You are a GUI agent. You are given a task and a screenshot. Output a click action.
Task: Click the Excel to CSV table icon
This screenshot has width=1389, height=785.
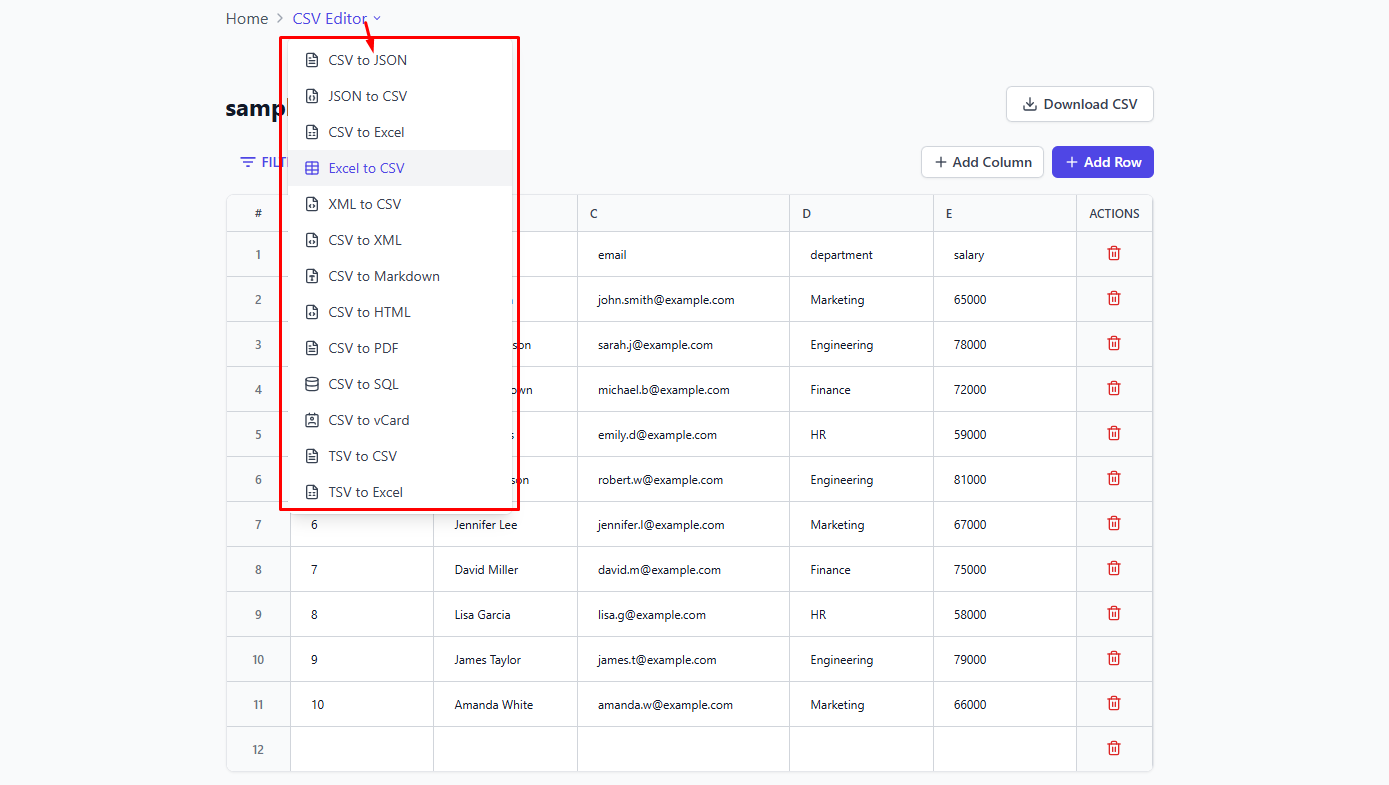pyautogui.click(x=312, y=168)
